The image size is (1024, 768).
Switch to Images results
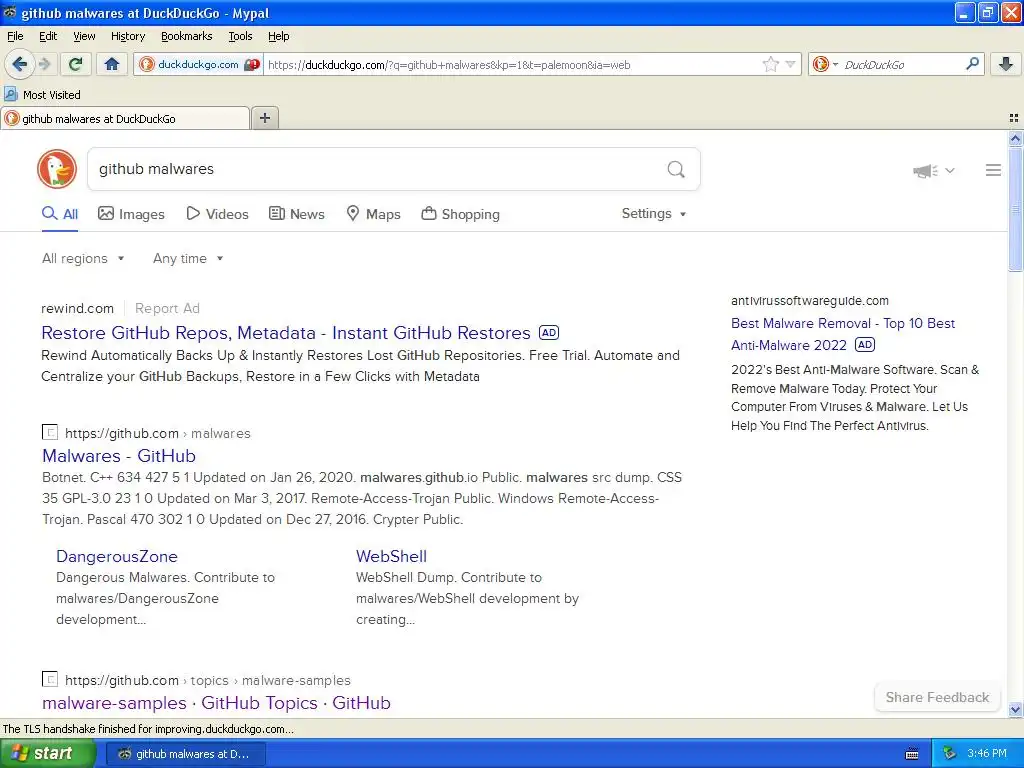point(131,214)
